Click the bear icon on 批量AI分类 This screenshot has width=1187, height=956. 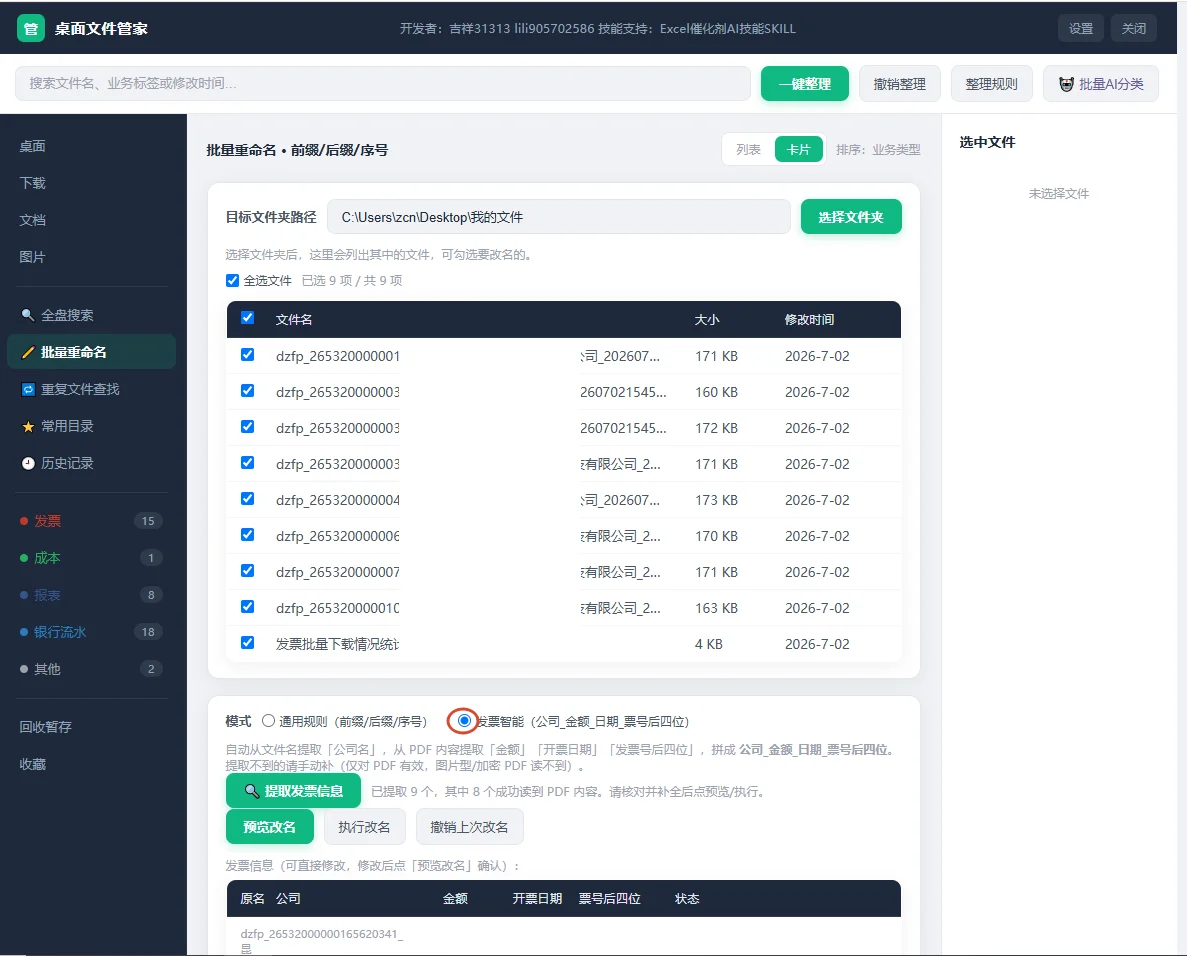(x=1066, y=84)
